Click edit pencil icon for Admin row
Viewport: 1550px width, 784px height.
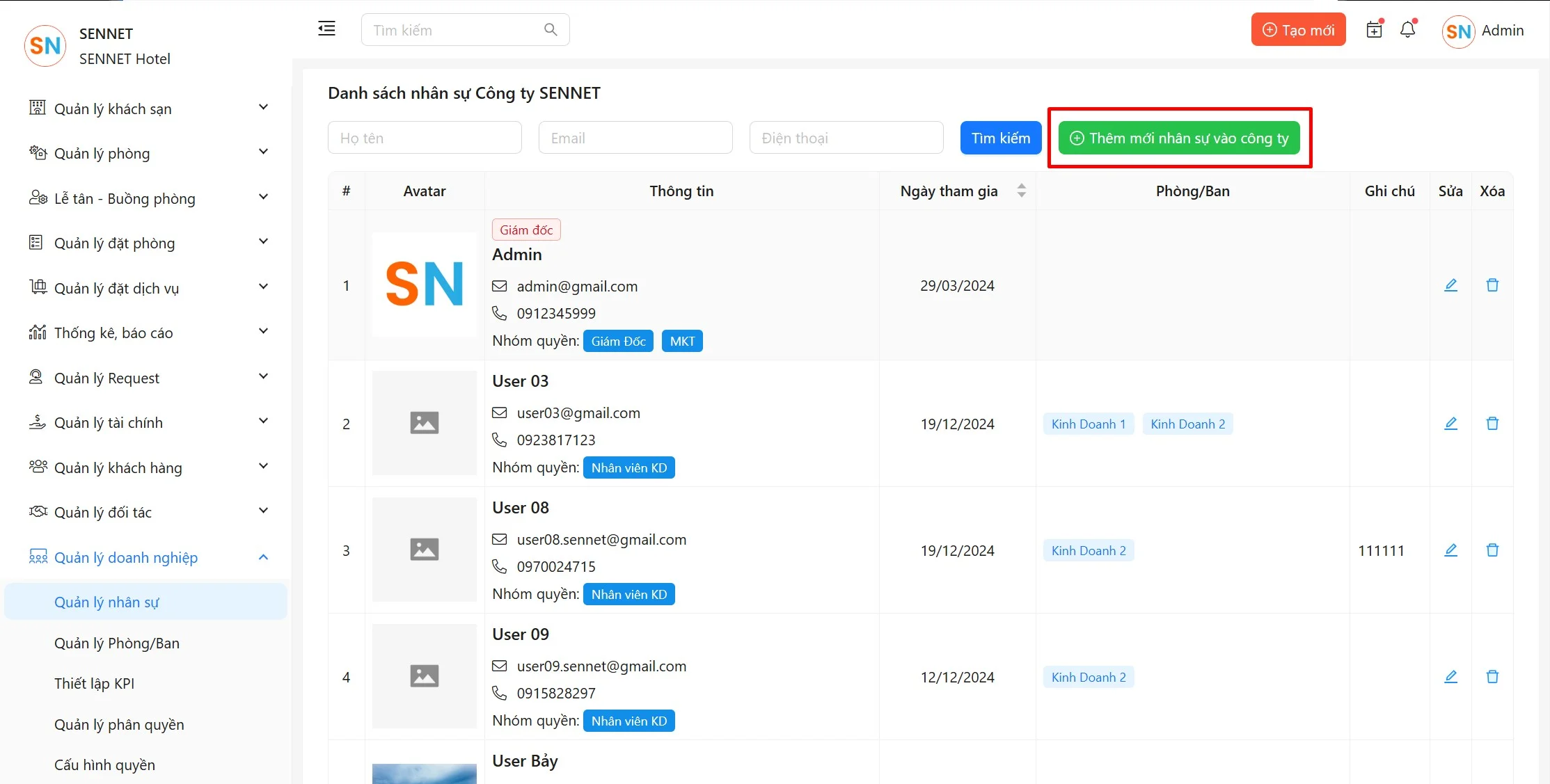[1450, 285]
